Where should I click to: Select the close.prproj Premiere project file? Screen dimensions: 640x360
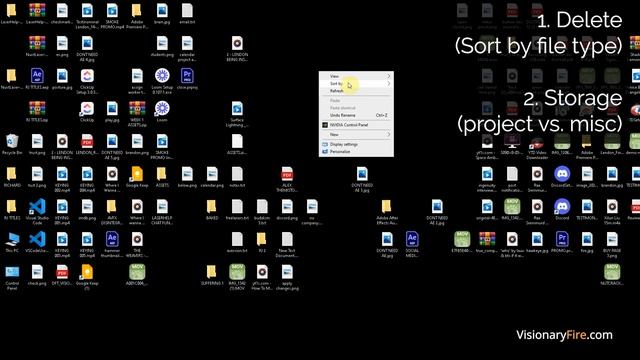coord(187,80)
